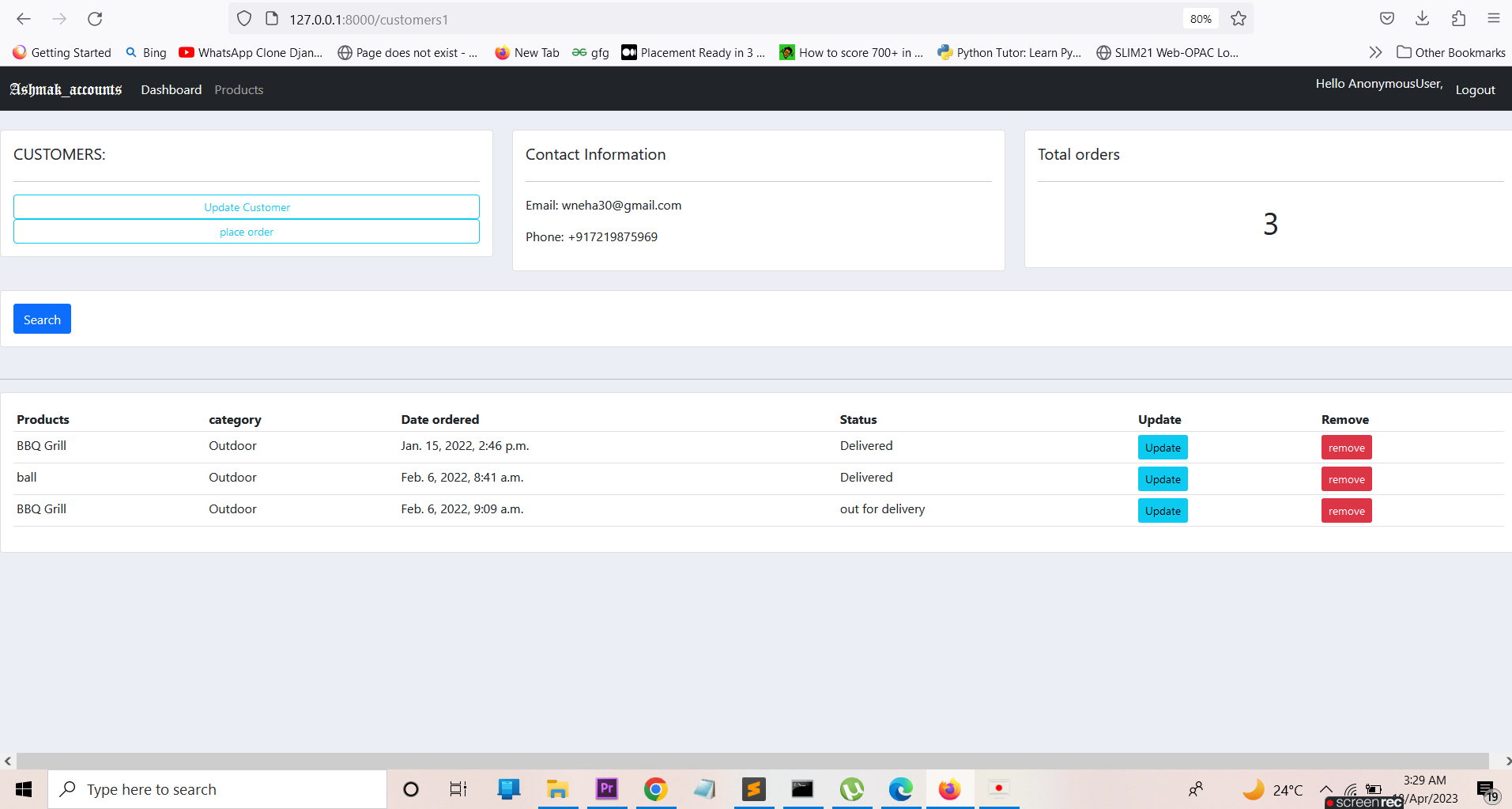Click the save-to-Pocket icon
Screen dimensions: 1512x809
coord(1386,18)
